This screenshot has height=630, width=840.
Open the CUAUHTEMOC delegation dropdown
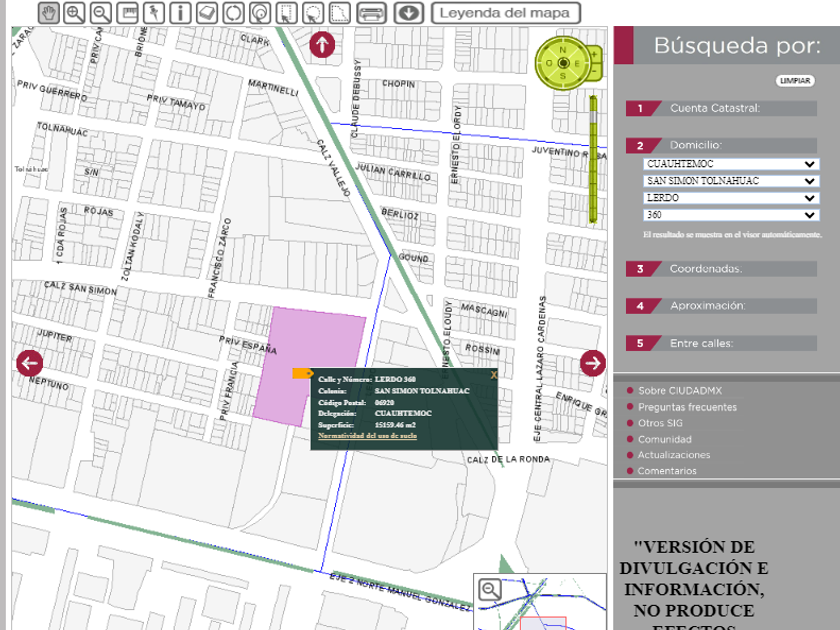tap(731, 164)
